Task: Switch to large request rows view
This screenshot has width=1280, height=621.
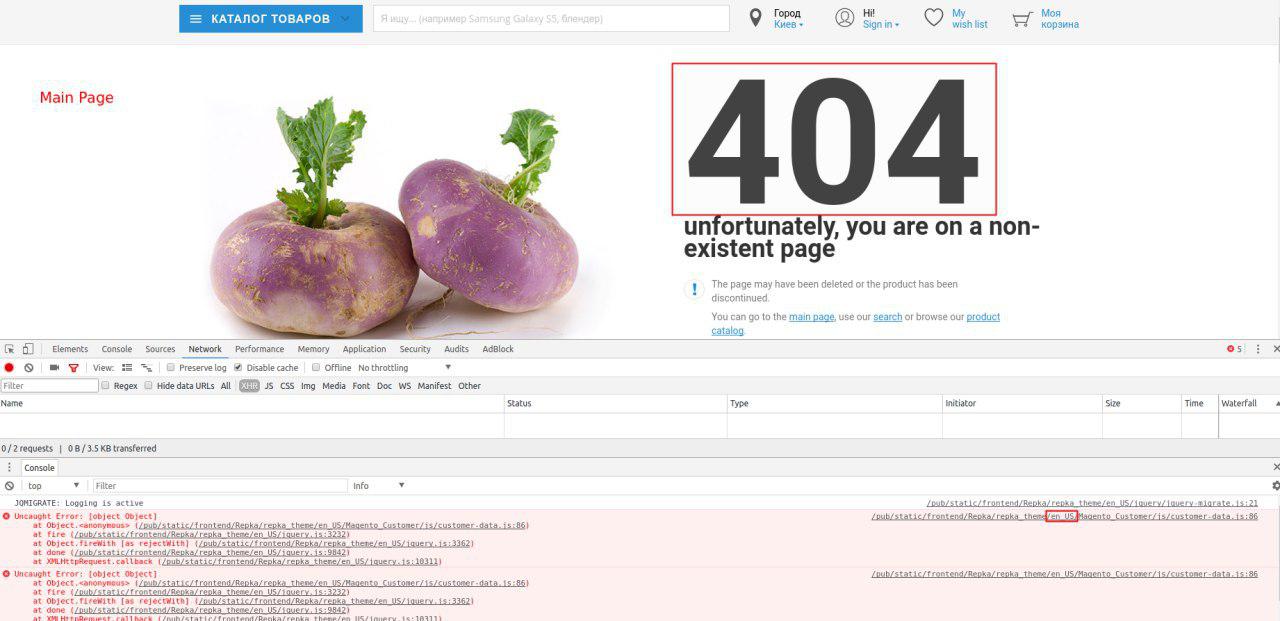Action: [x=127, y=368]
